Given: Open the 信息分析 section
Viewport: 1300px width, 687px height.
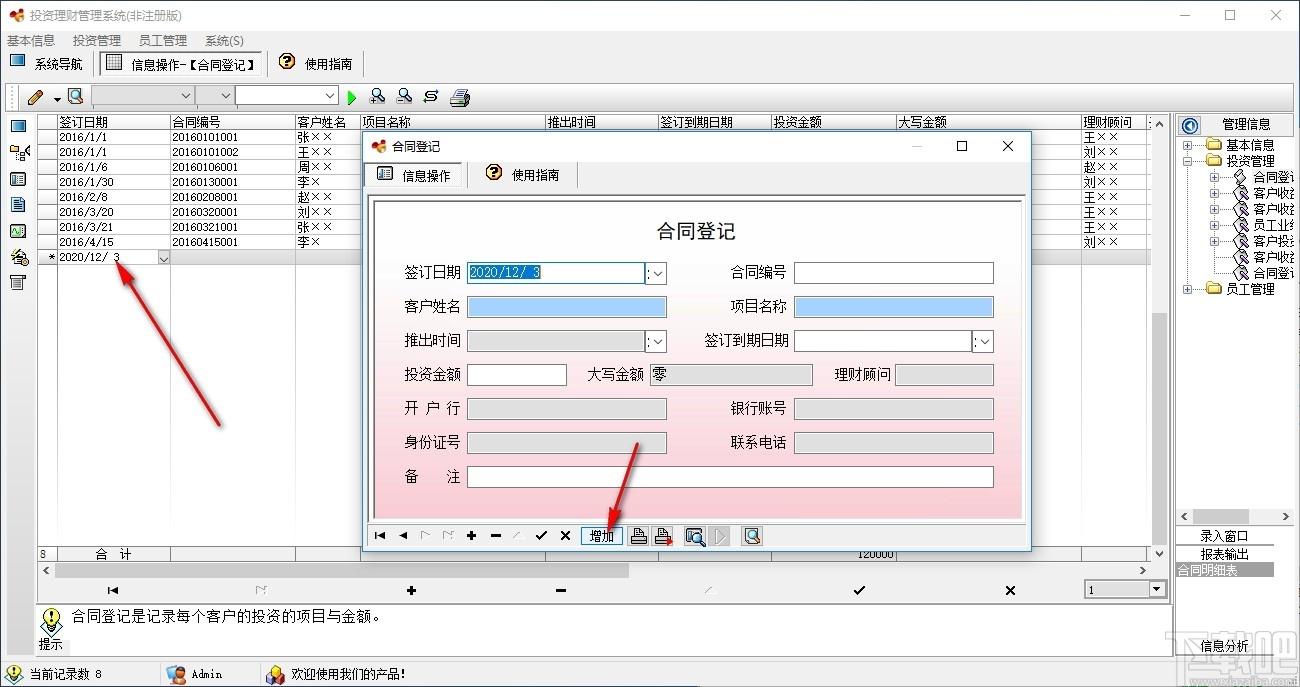Looking at the screenshot, I should point(1224,646).
